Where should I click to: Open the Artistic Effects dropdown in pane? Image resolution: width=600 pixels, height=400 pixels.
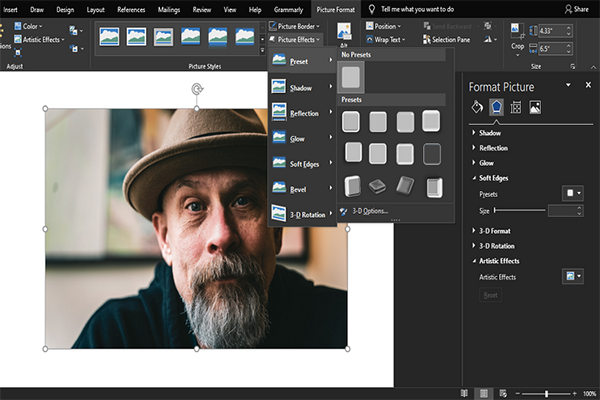point(572,276)
